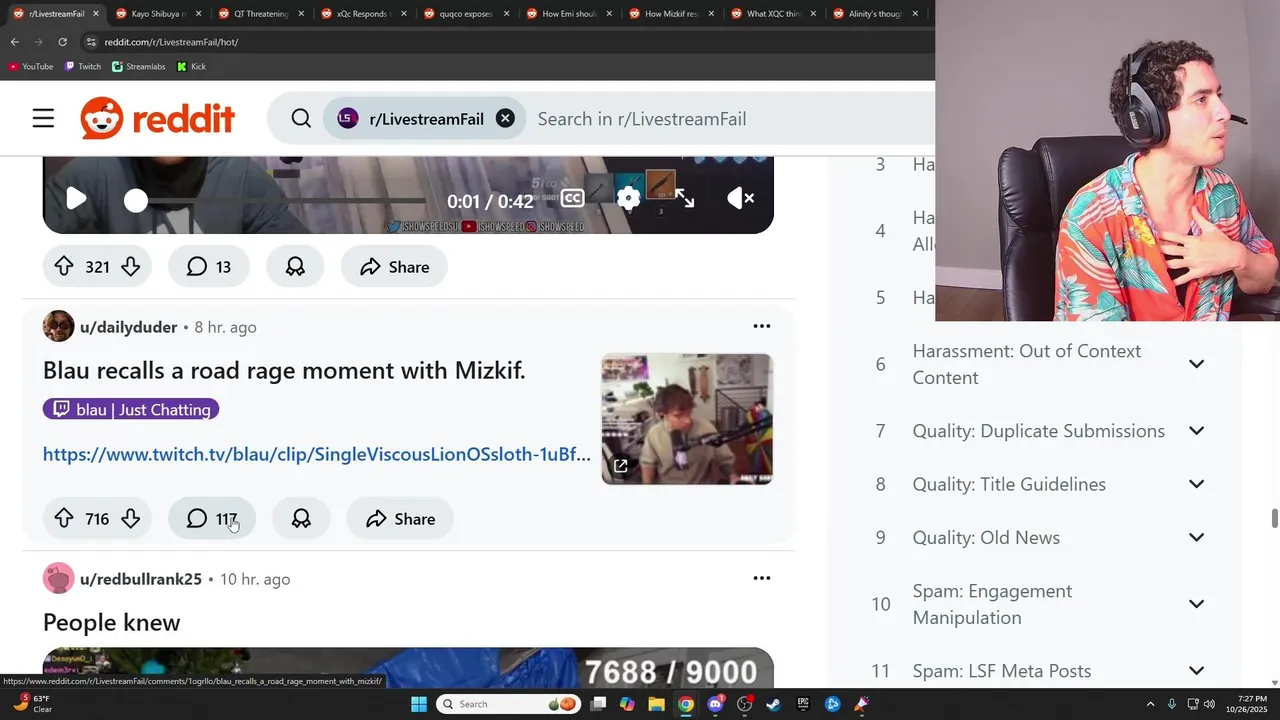Open options menu for People knew post

point(762,578)
